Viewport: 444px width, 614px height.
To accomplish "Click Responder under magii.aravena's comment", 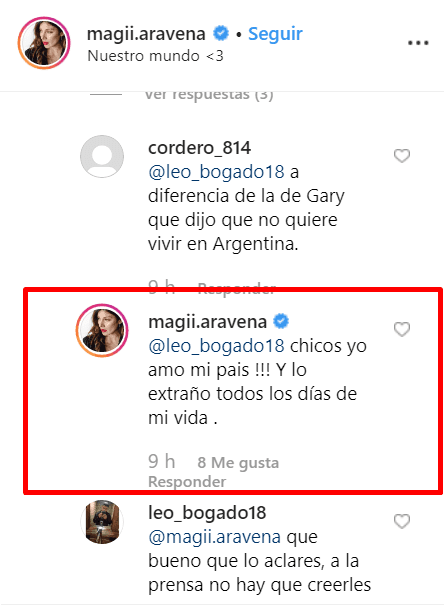I will (x=187, y=482).
